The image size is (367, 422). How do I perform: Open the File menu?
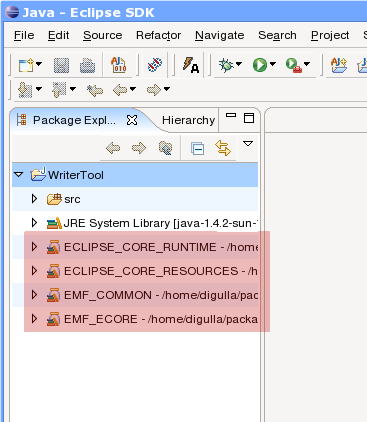tap(24, 35)
